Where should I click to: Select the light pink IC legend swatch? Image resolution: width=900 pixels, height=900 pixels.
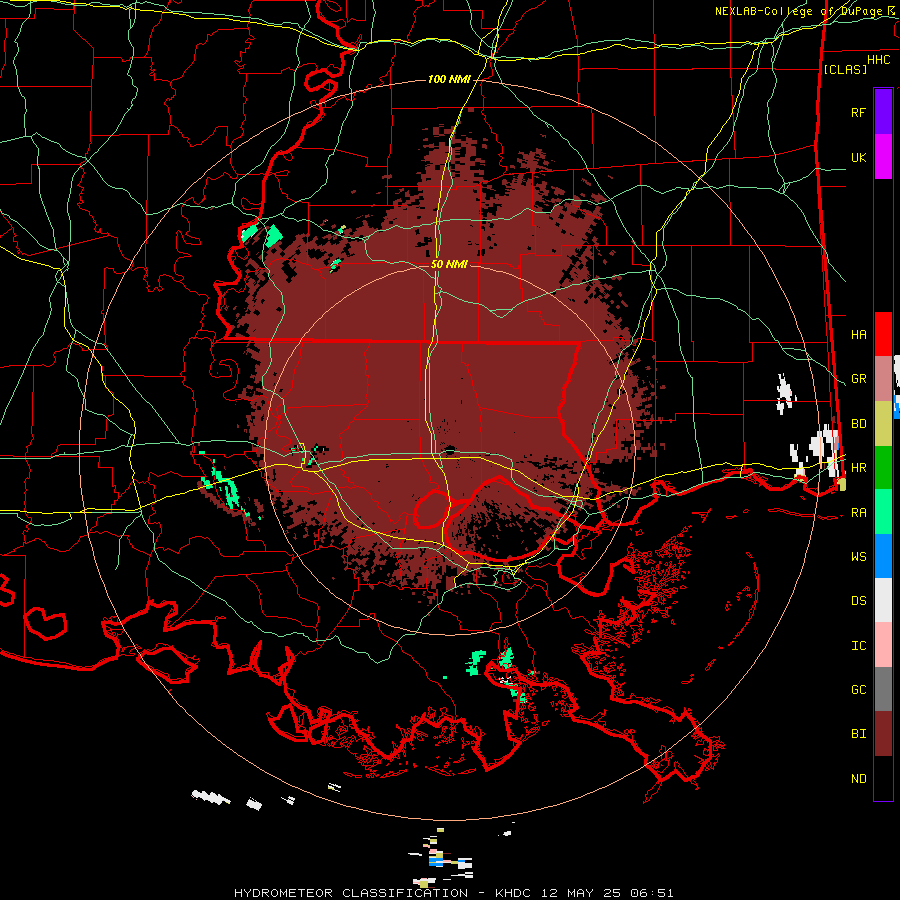coord(883,645)
